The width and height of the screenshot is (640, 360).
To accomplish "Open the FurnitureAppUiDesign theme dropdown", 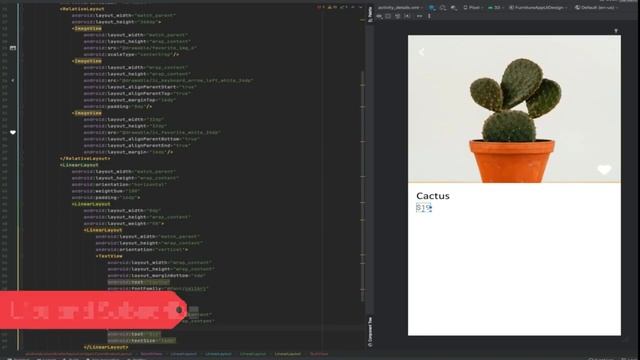I will [x=539, y=8].
